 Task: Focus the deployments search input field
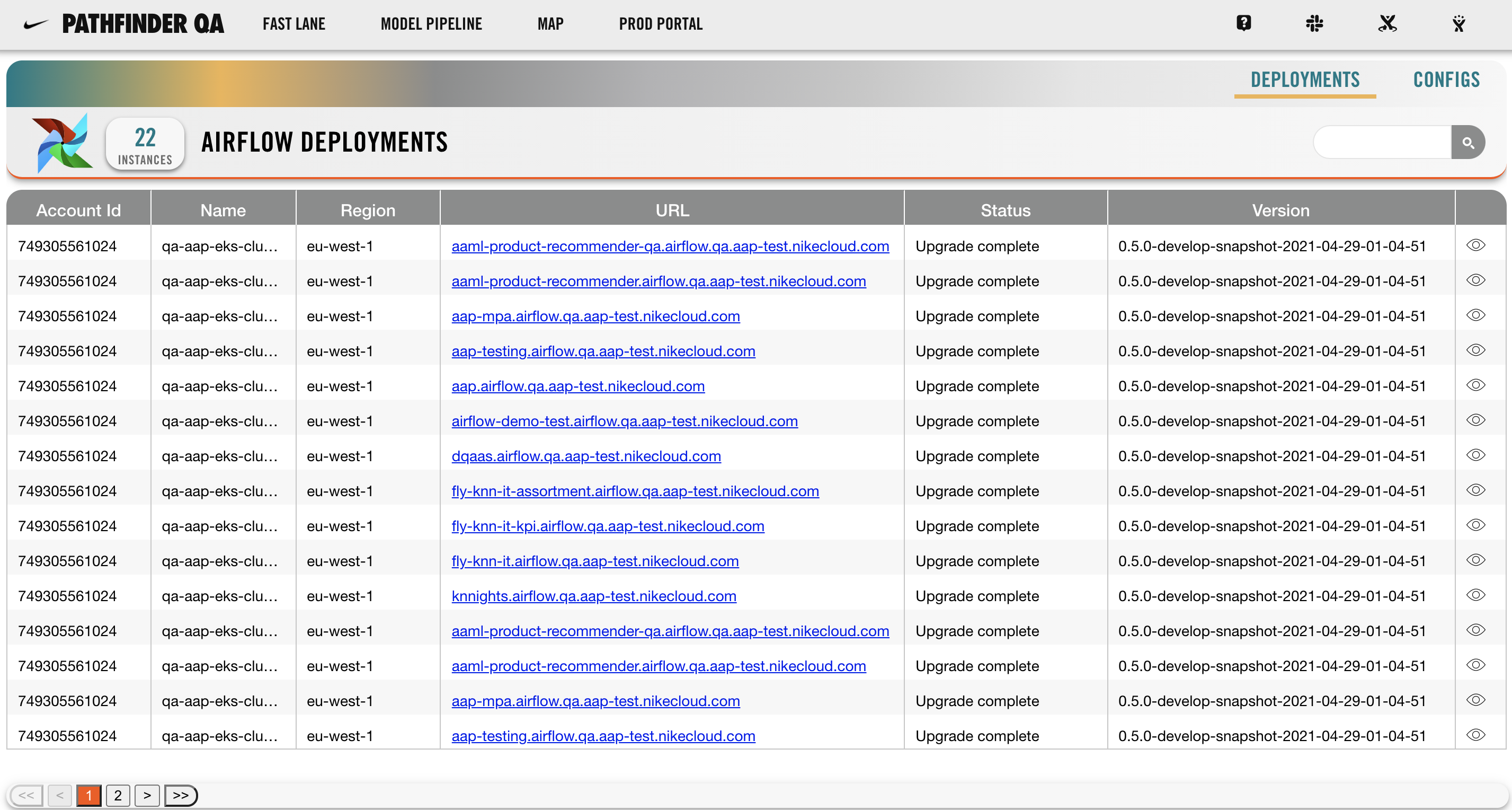tap(1382, 142)
